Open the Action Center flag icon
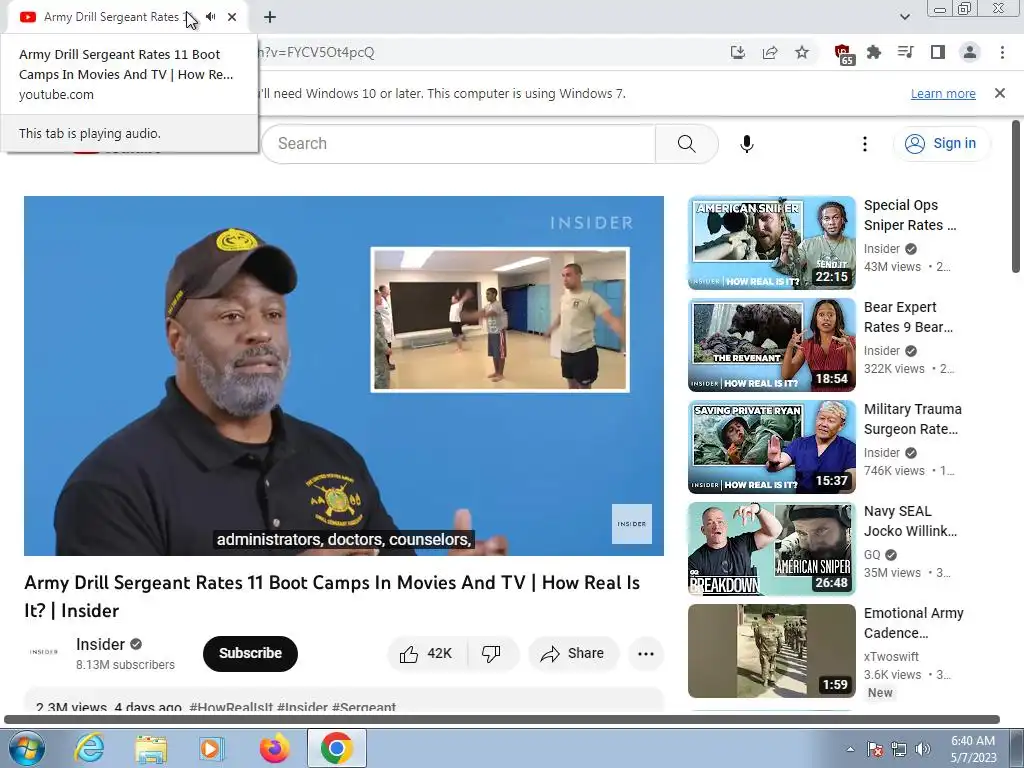Screen dimensions: 1024x768 [x=874, y=749]
